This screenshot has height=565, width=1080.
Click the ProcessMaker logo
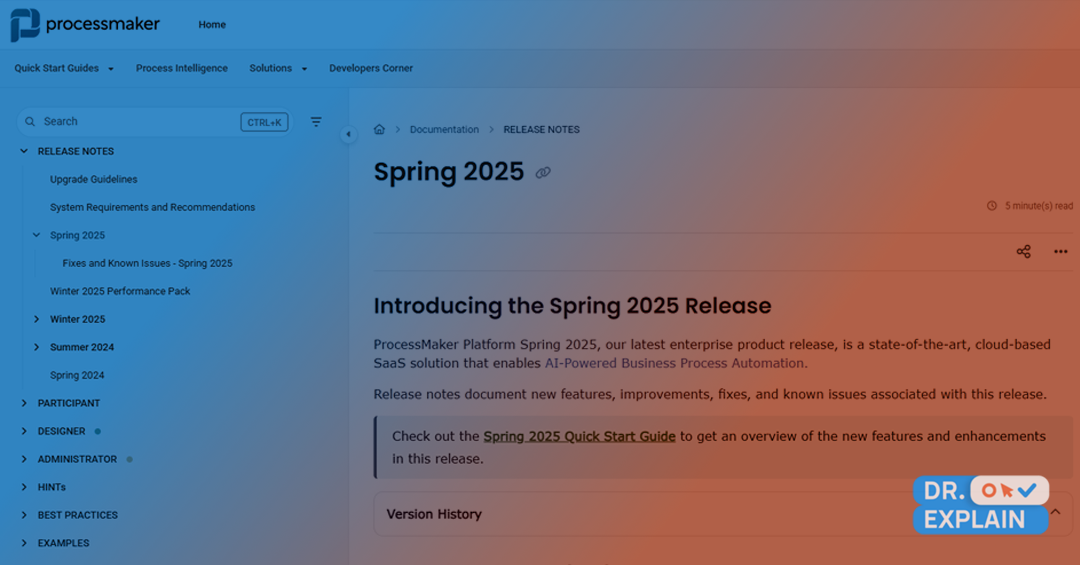85,25
